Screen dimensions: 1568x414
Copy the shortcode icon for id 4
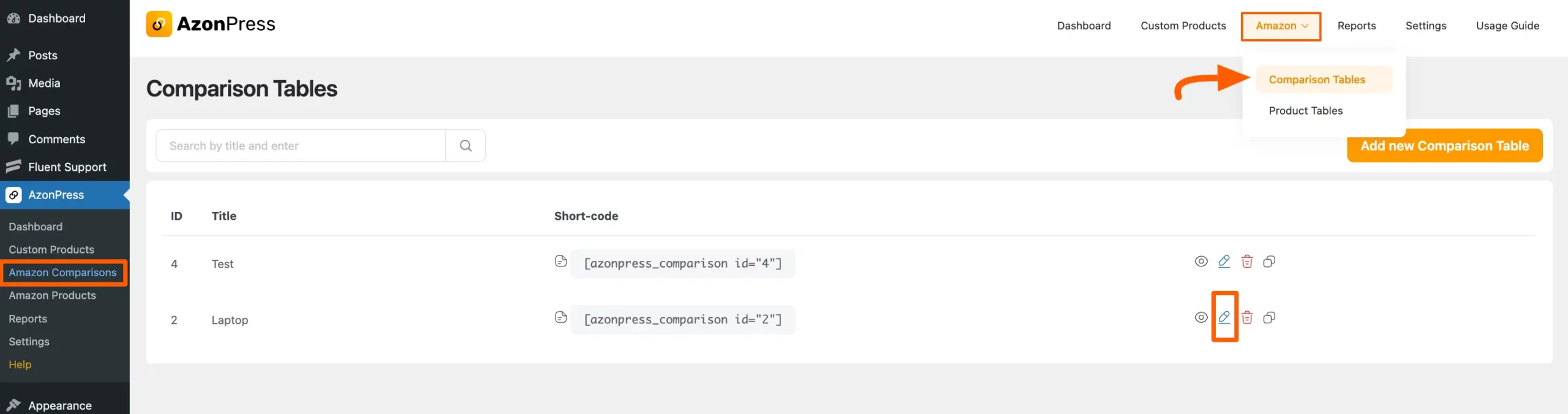(560, 262)
